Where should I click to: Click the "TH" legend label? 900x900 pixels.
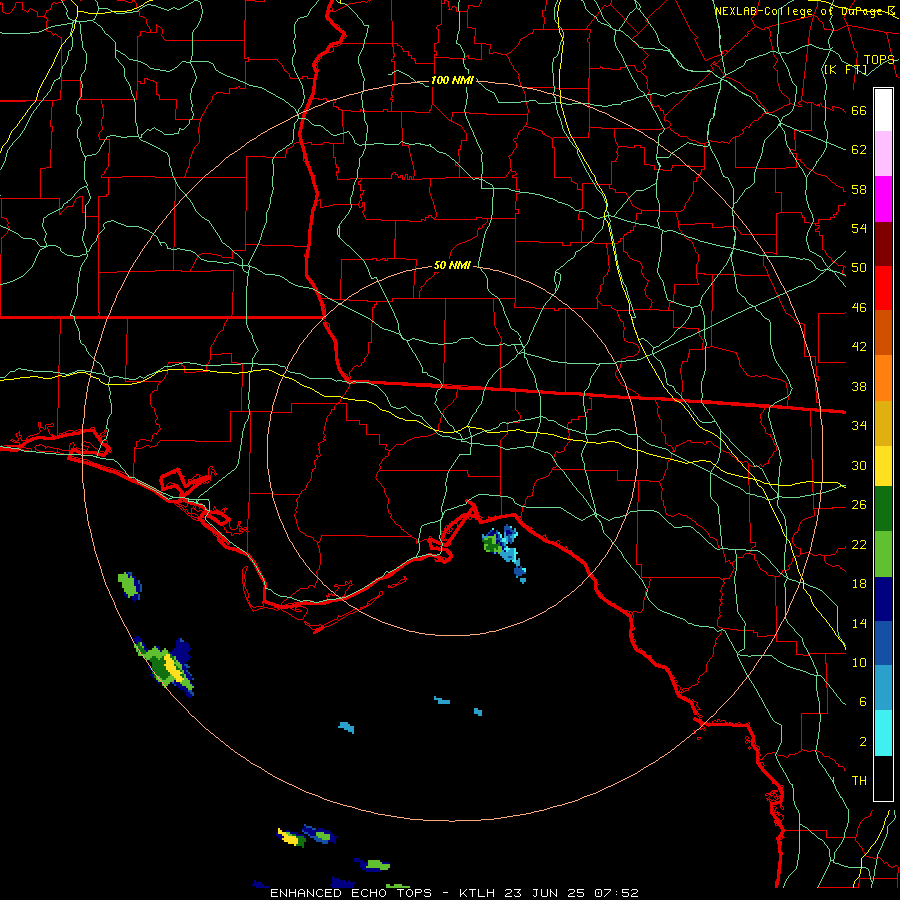pos(859,780)
